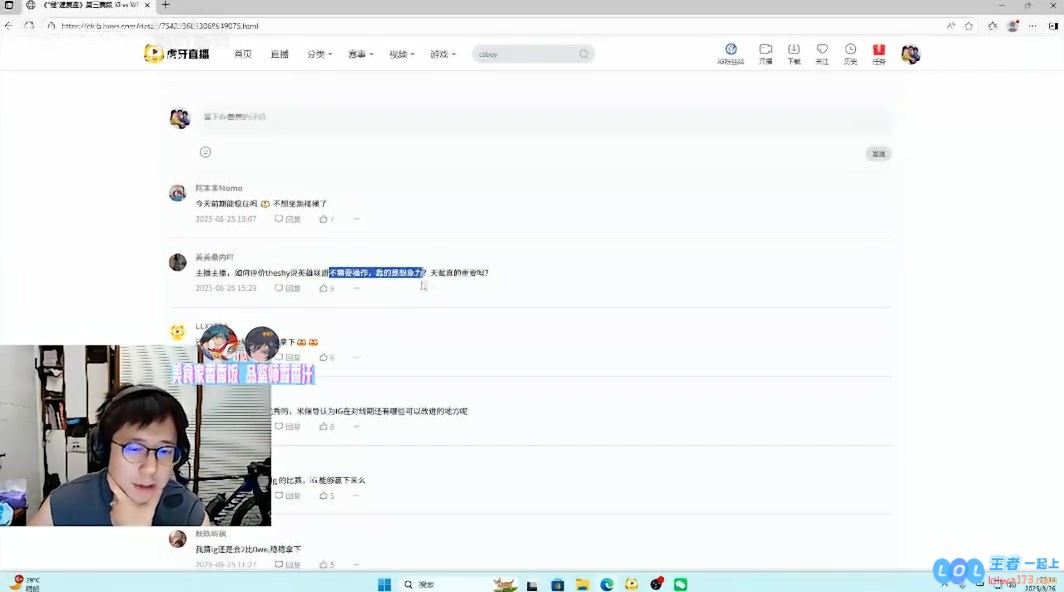Open avatar of the bottom commenter
1064x592 pixels.
point(178,538)
